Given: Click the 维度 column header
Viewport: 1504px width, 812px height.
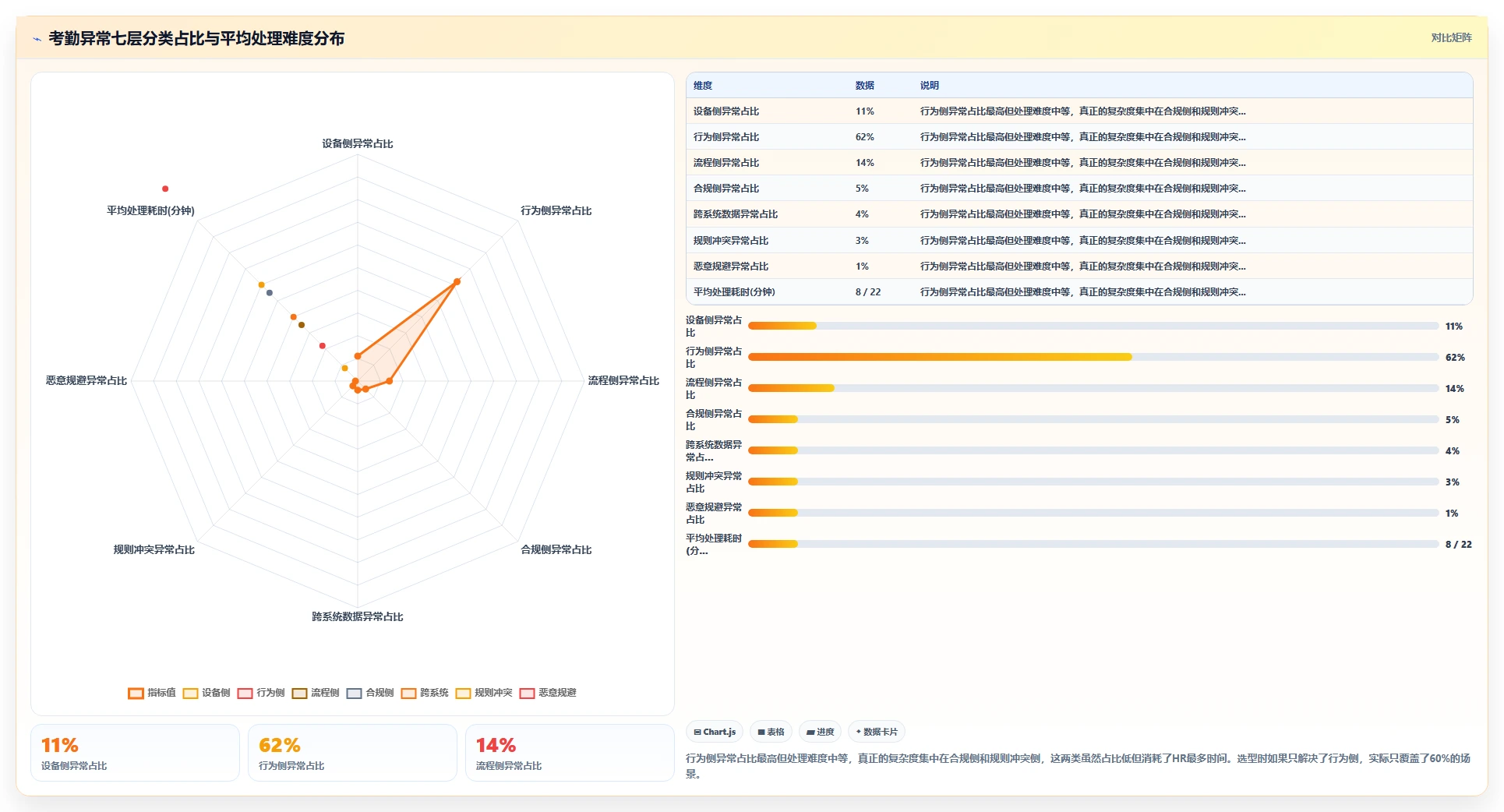Looking at the screenshot, I should [703, 86].
